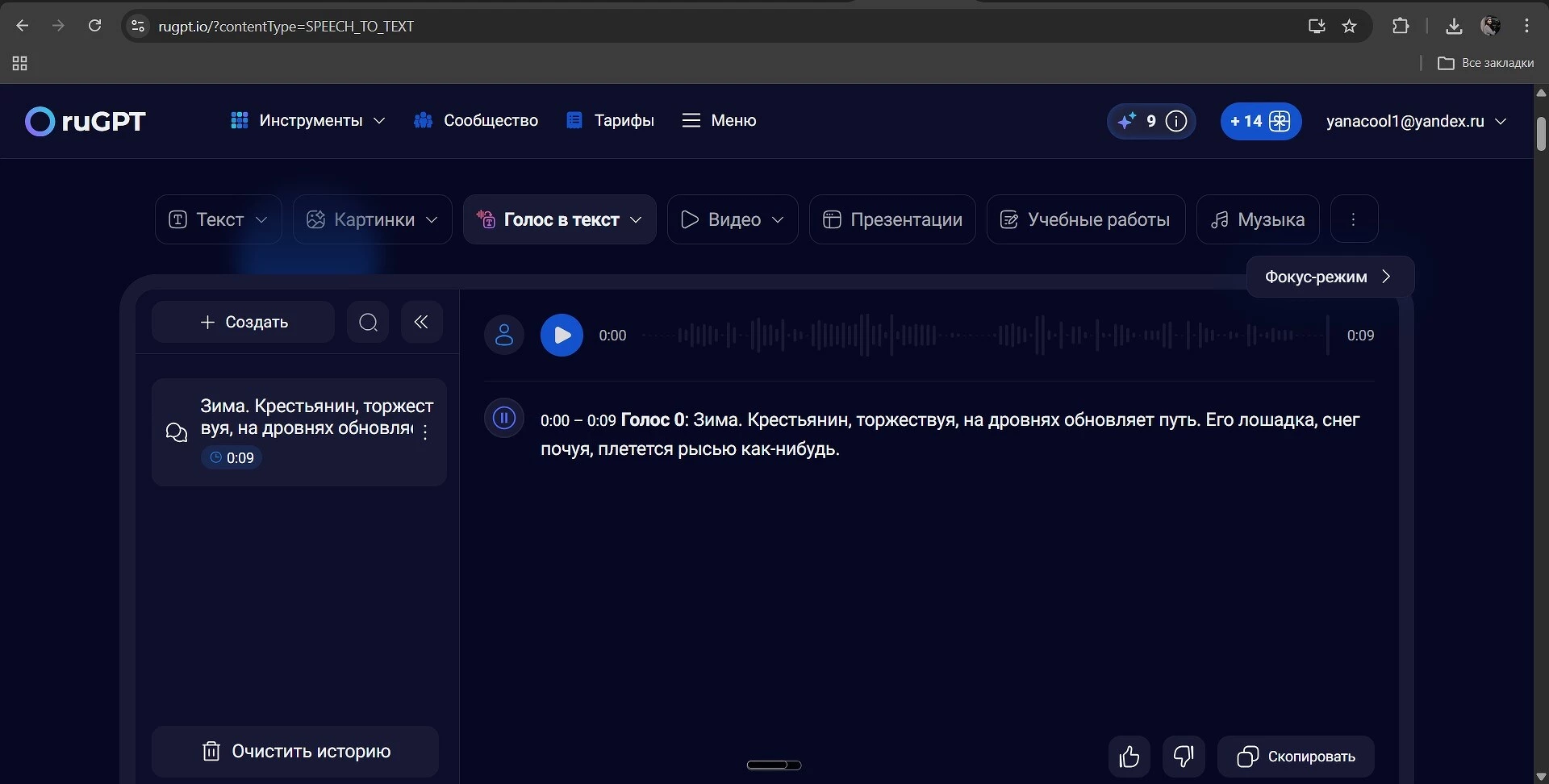Collapse the sidebar with double-chevron icon
The image size is (1549, 784).
tap(421, 323)
